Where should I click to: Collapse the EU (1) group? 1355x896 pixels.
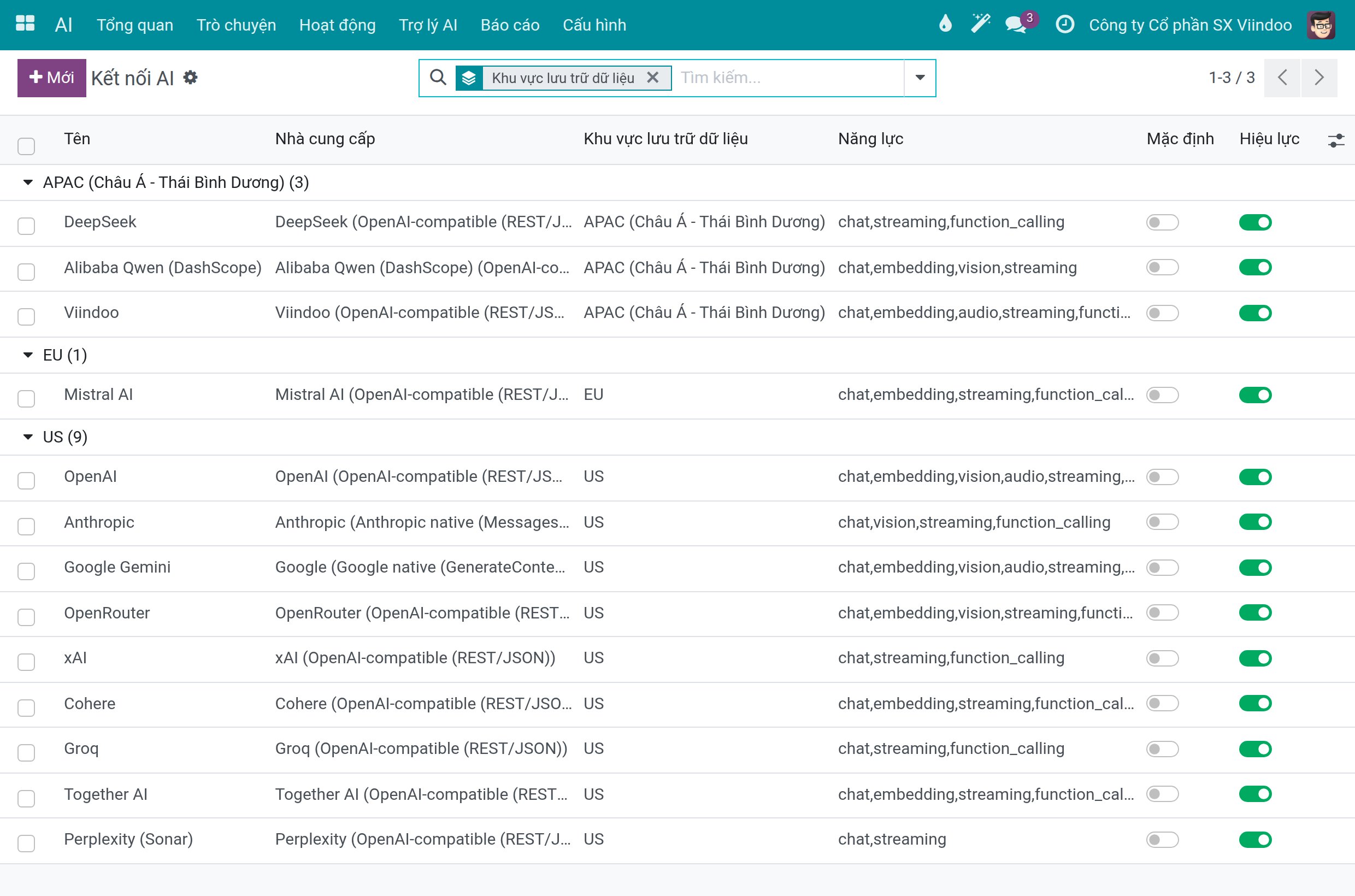coord(27,355)
